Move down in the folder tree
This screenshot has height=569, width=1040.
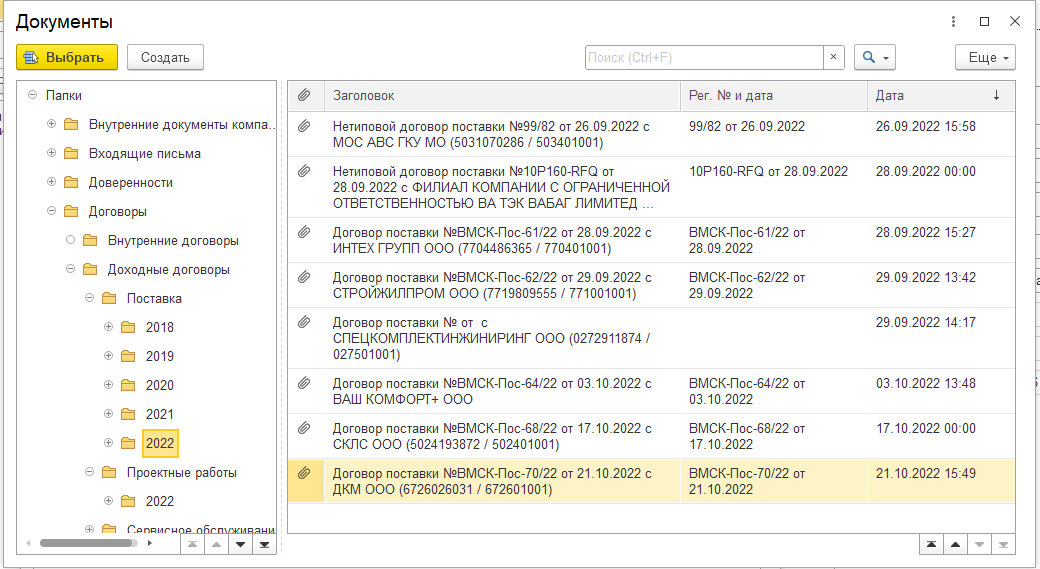pos(240,544)
